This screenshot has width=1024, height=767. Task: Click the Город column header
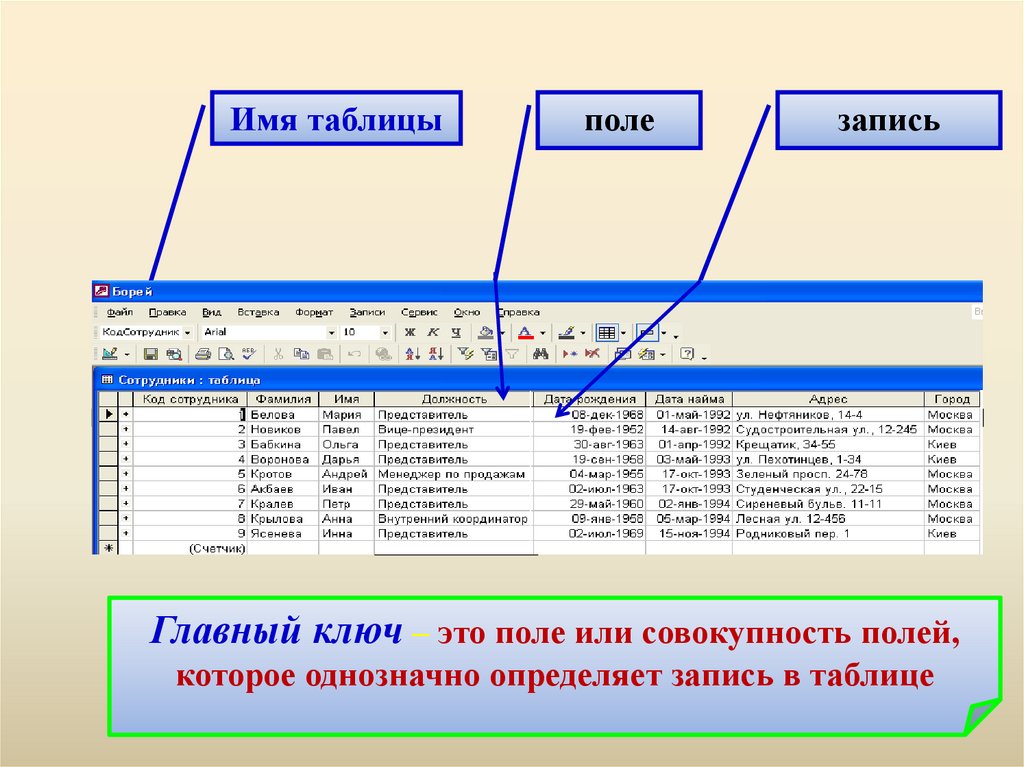(952, 399)
